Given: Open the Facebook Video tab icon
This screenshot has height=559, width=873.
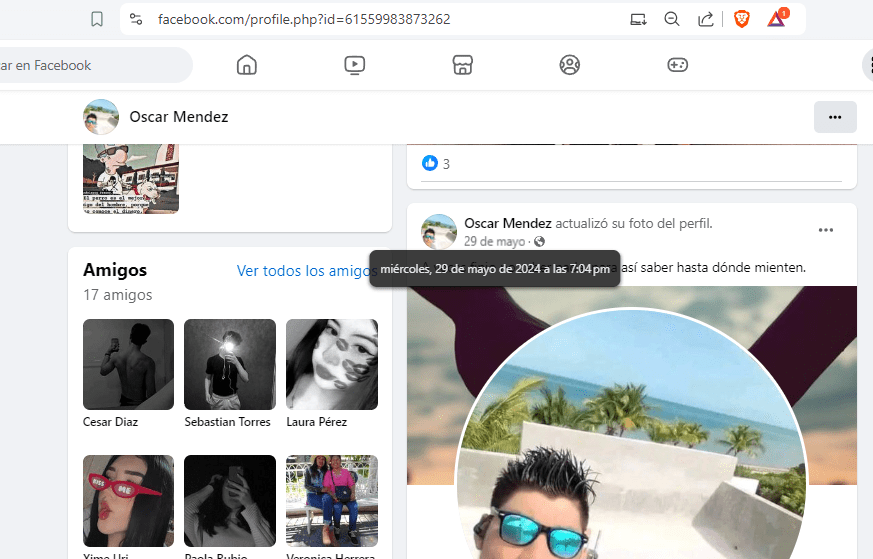Looking at the screenshot, I should click(354, 65).
